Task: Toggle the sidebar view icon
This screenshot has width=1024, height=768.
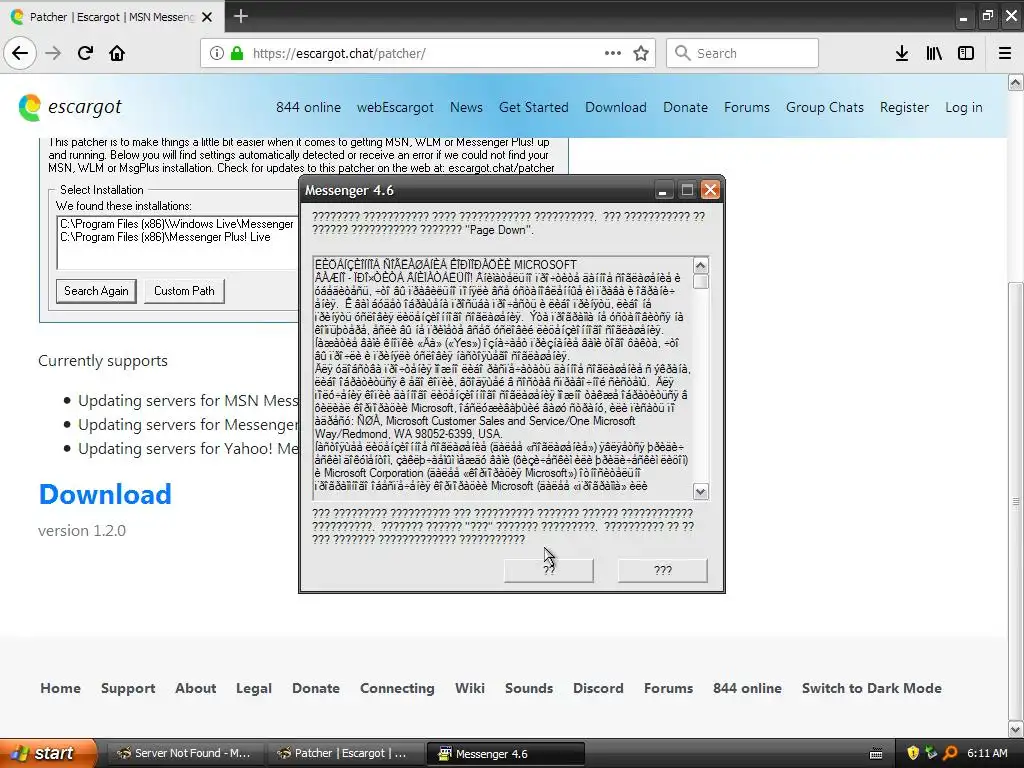Action: 966,53
